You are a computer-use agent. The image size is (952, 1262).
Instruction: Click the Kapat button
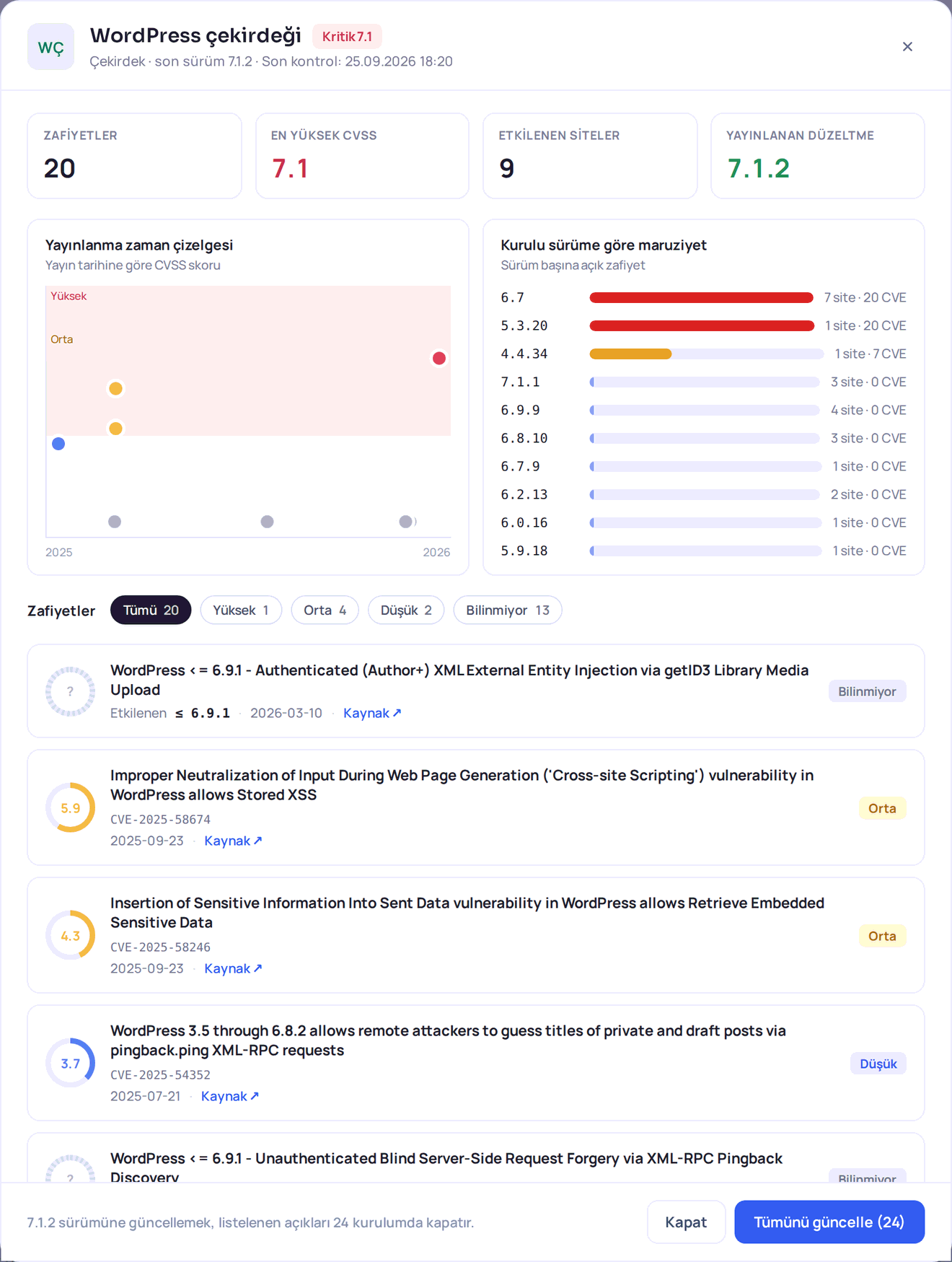click(x=686, y=1222)
